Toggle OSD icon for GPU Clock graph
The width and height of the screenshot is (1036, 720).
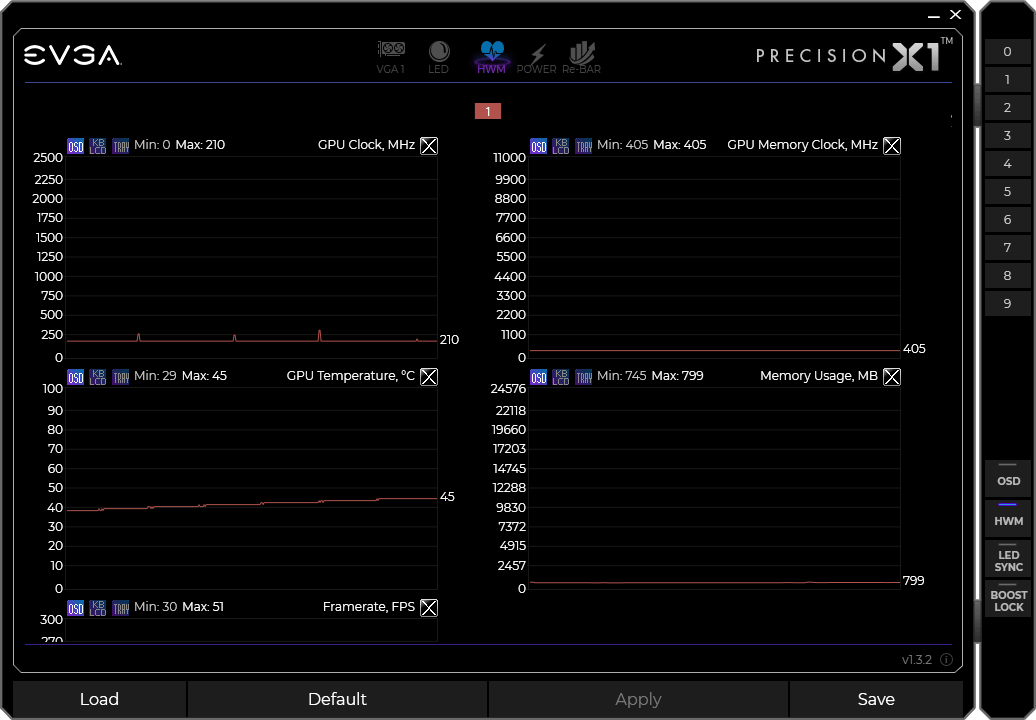pyautogui.click(x=76, y=146)
